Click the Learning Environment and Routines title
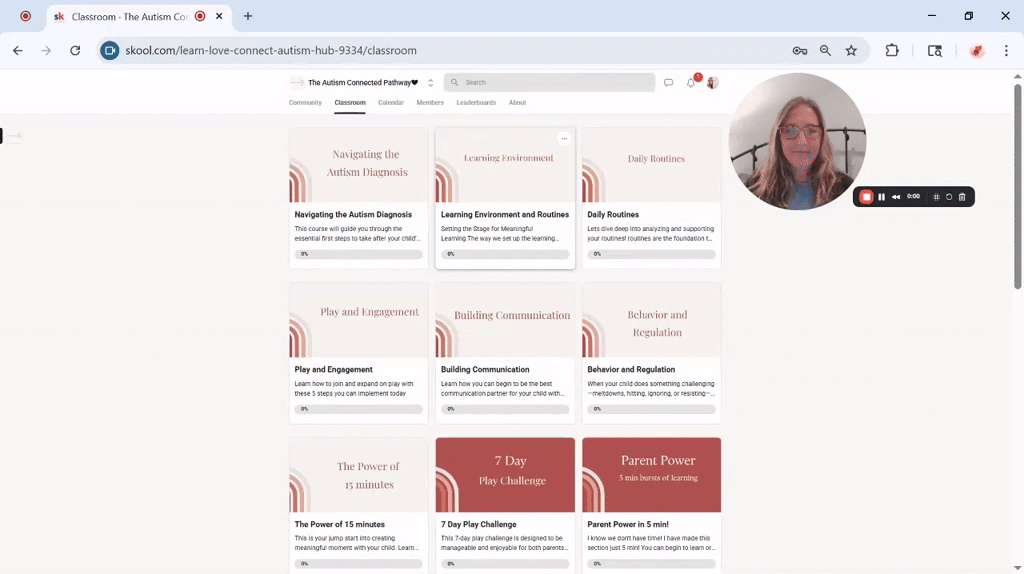This screenshot has width=1024, height=574. (x=504, y=214)
